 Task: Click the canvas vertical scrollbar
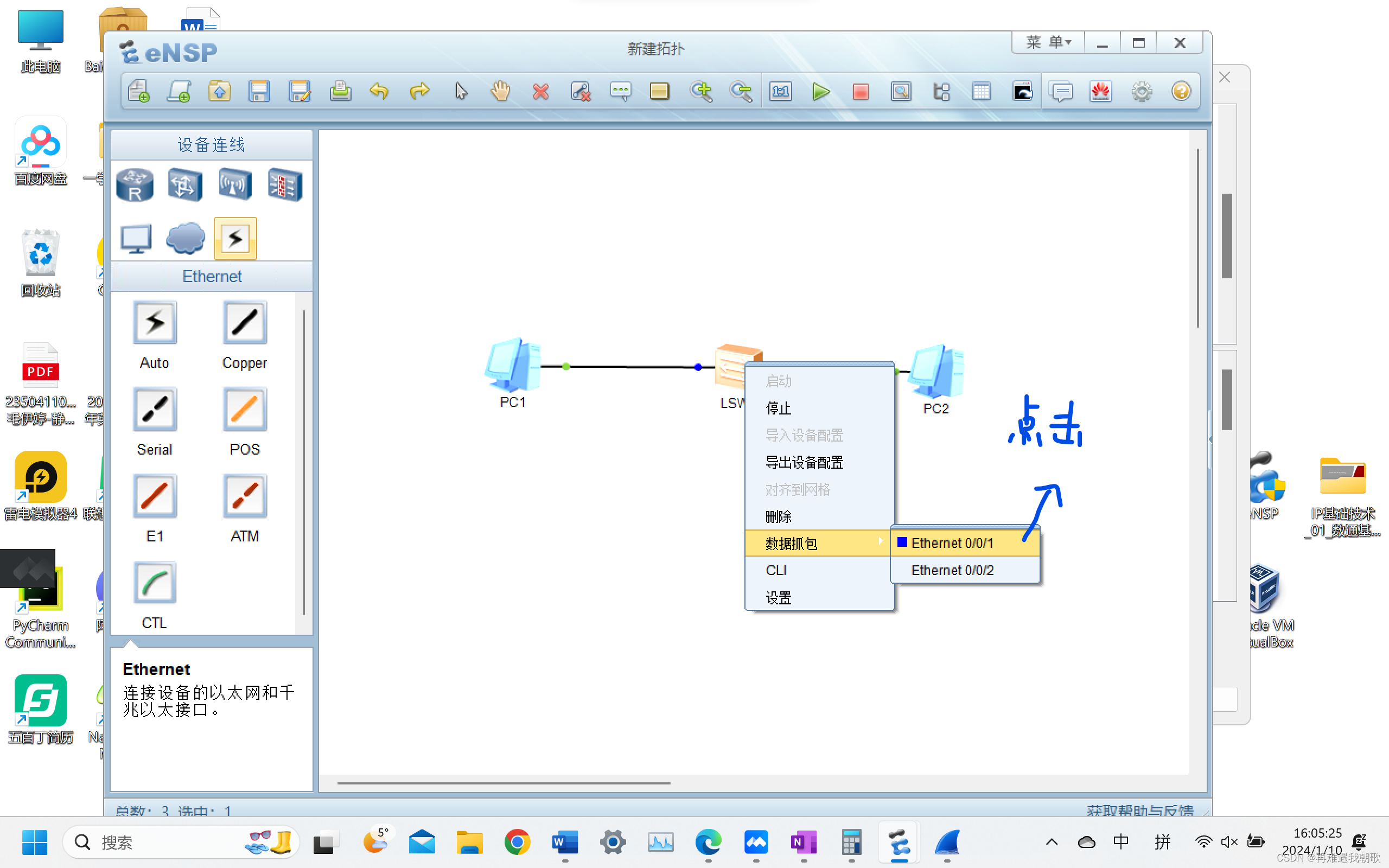point(1198,238)
